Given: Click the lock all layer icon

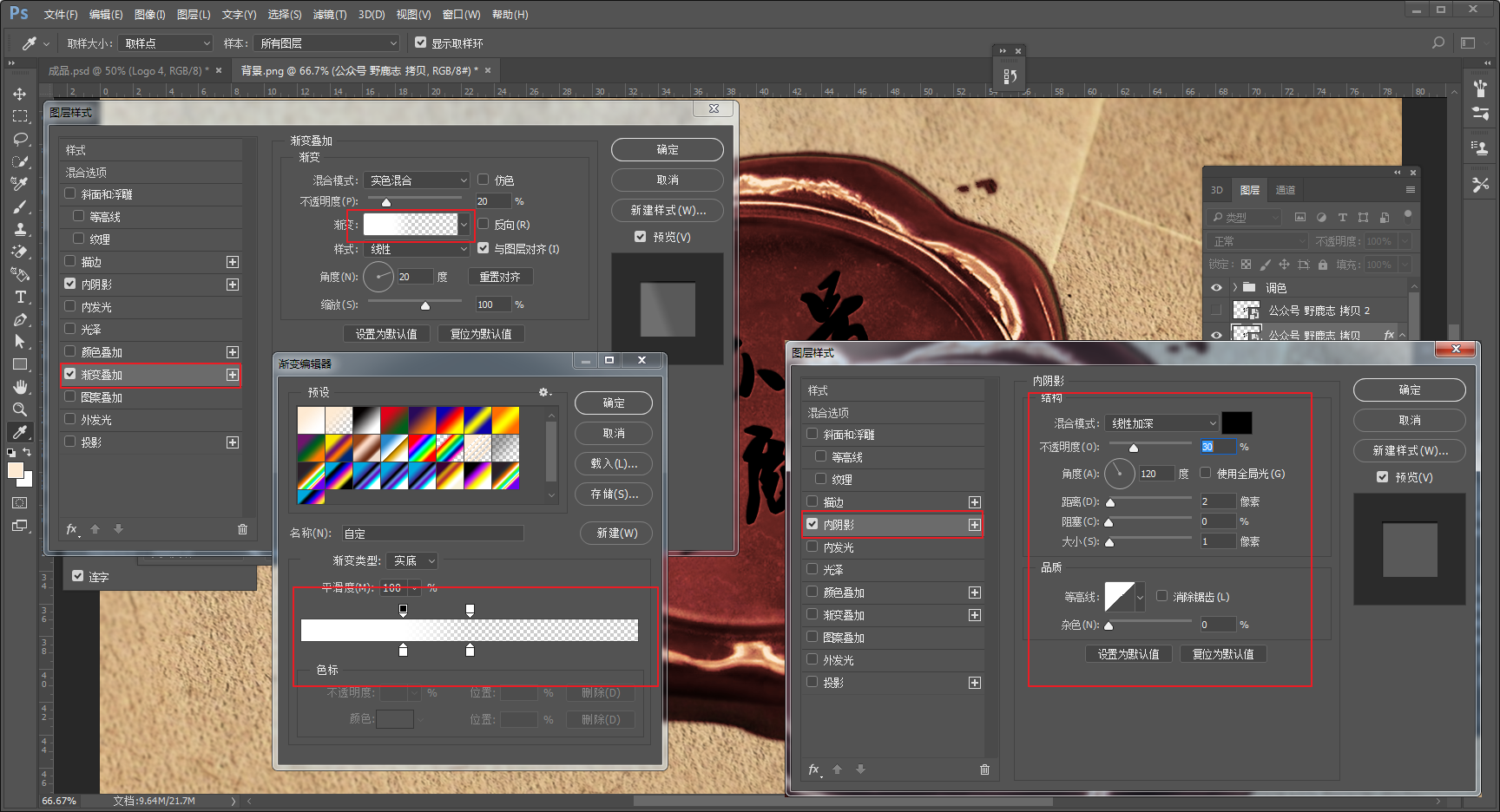Looking at the screenshot, I should tap(1323, 265).
